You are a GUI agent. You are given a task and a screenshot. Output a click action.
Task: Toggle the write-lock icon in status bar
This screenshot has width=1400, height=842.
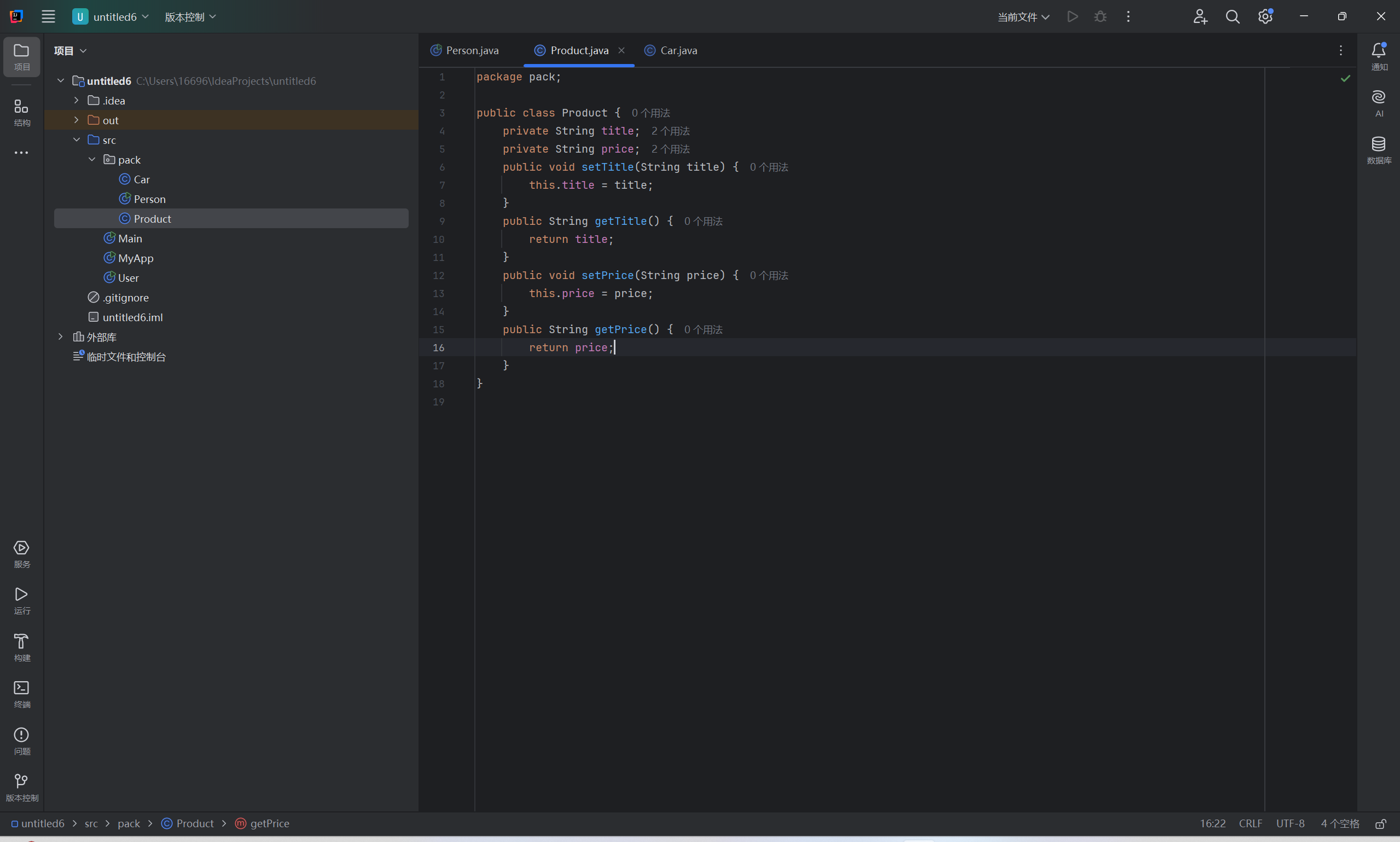tap(1381, 823)
